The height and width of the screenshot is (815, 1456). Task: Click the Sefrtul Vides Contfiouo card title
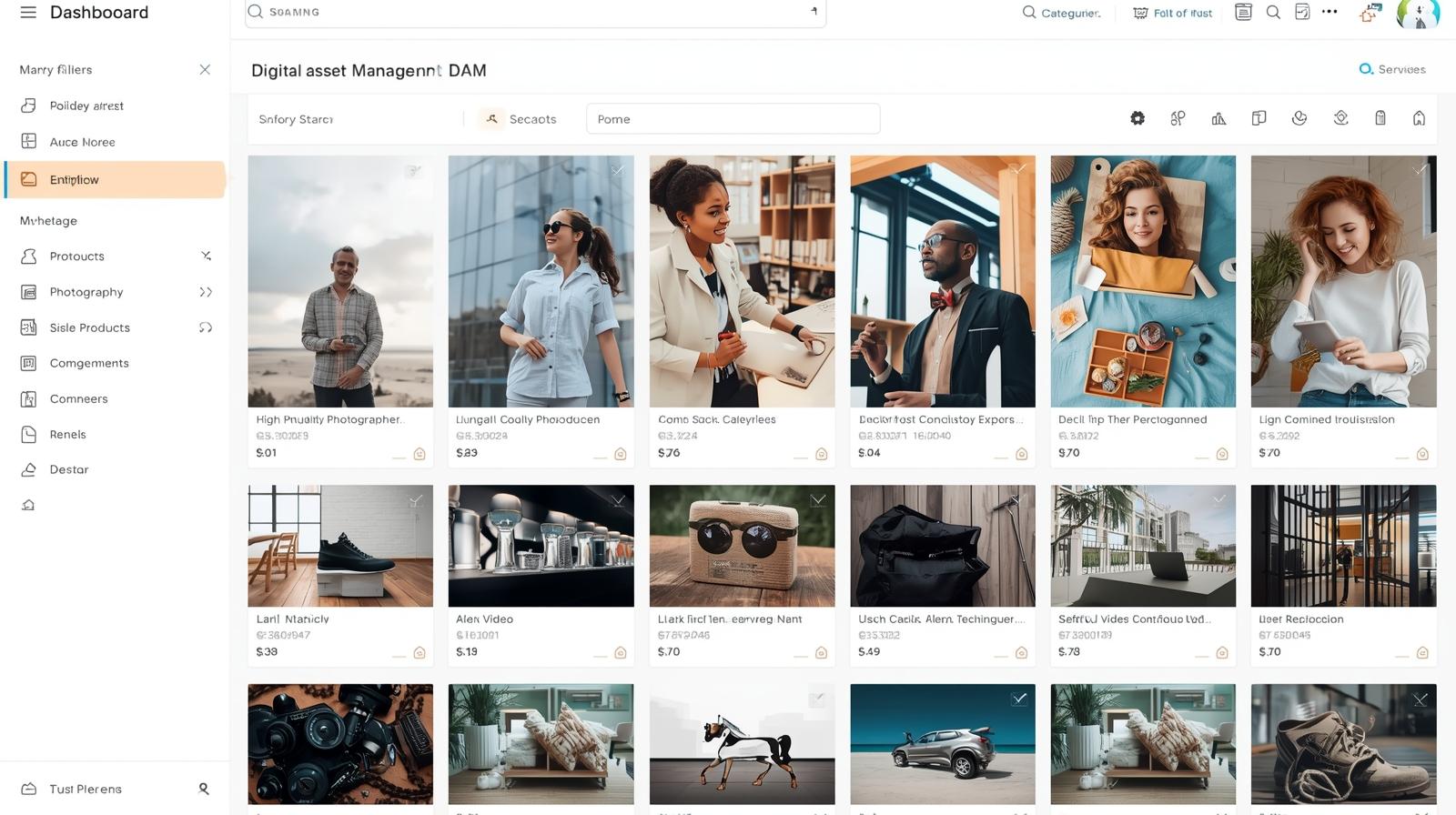pos(1134,619)
